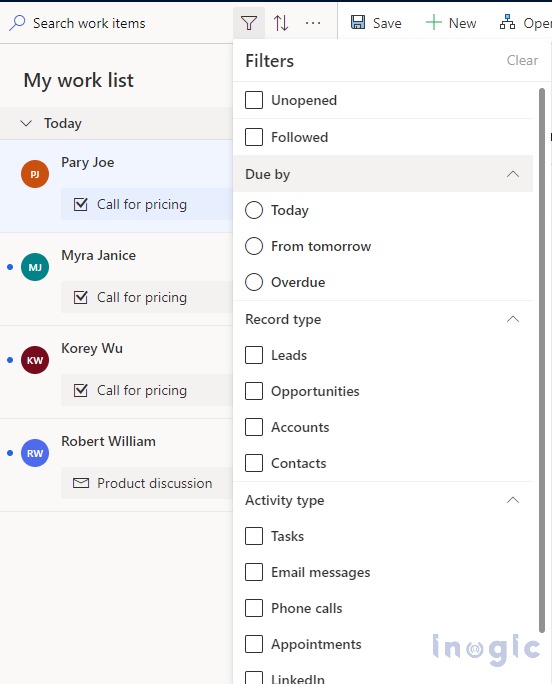Click the search magnifier icon
552x684 pixels.
[17, 23]
